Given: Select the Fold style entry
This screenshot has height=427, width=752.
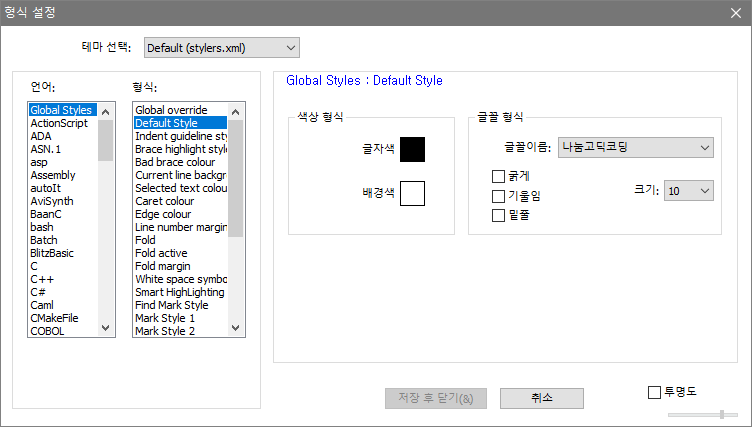Looking at the screenshot, I should click(180, 239).
